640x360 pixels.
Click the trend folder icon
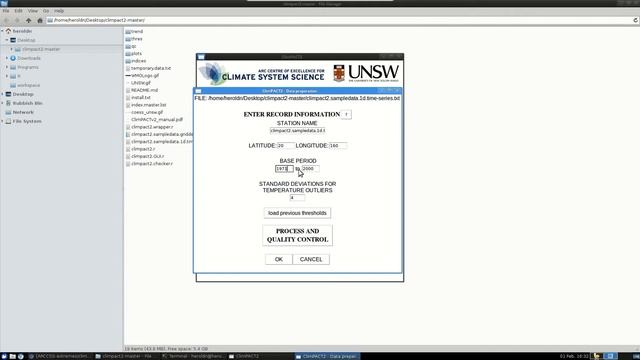point(128,31)
